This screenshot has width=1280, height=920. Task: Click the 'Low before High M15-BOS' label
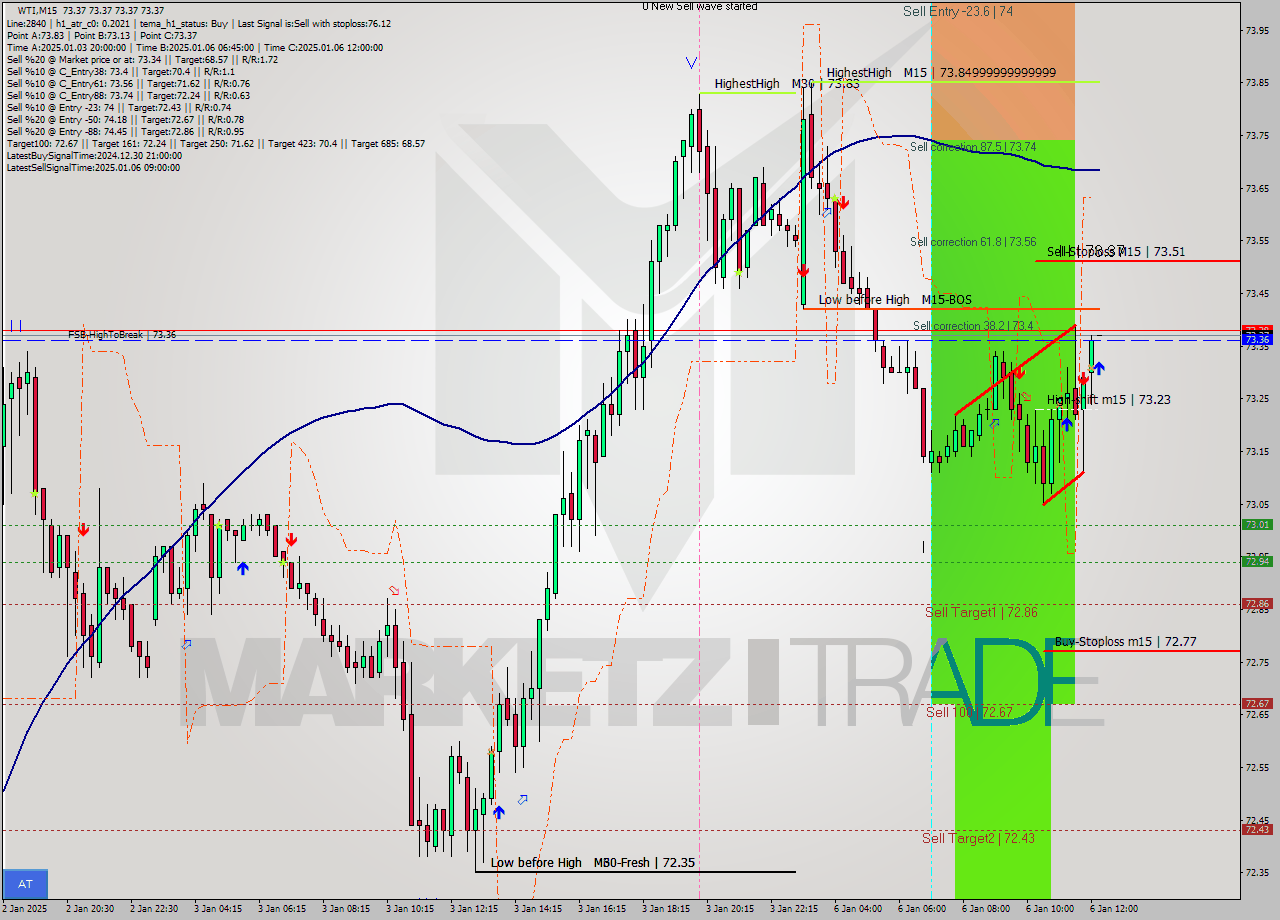(895, 299)
